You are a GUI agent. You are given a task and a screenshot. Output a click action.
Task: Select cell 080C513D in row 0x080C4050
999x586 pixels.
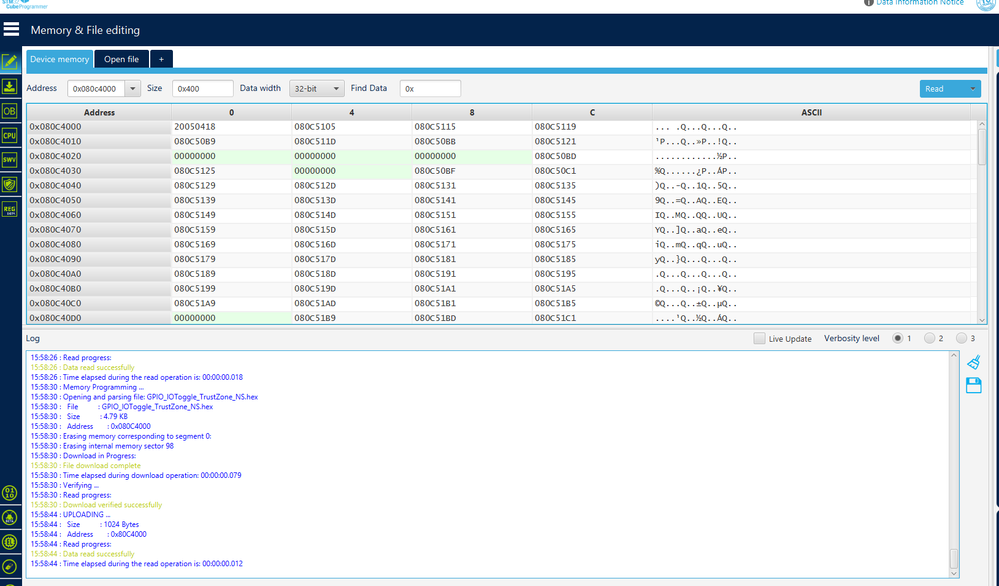pos(352,200)
